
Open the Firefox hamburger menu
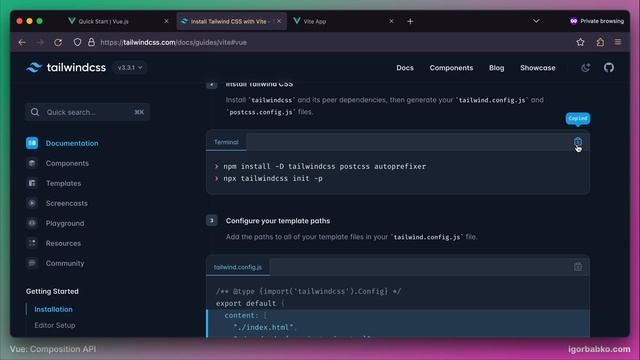(618, 42)
